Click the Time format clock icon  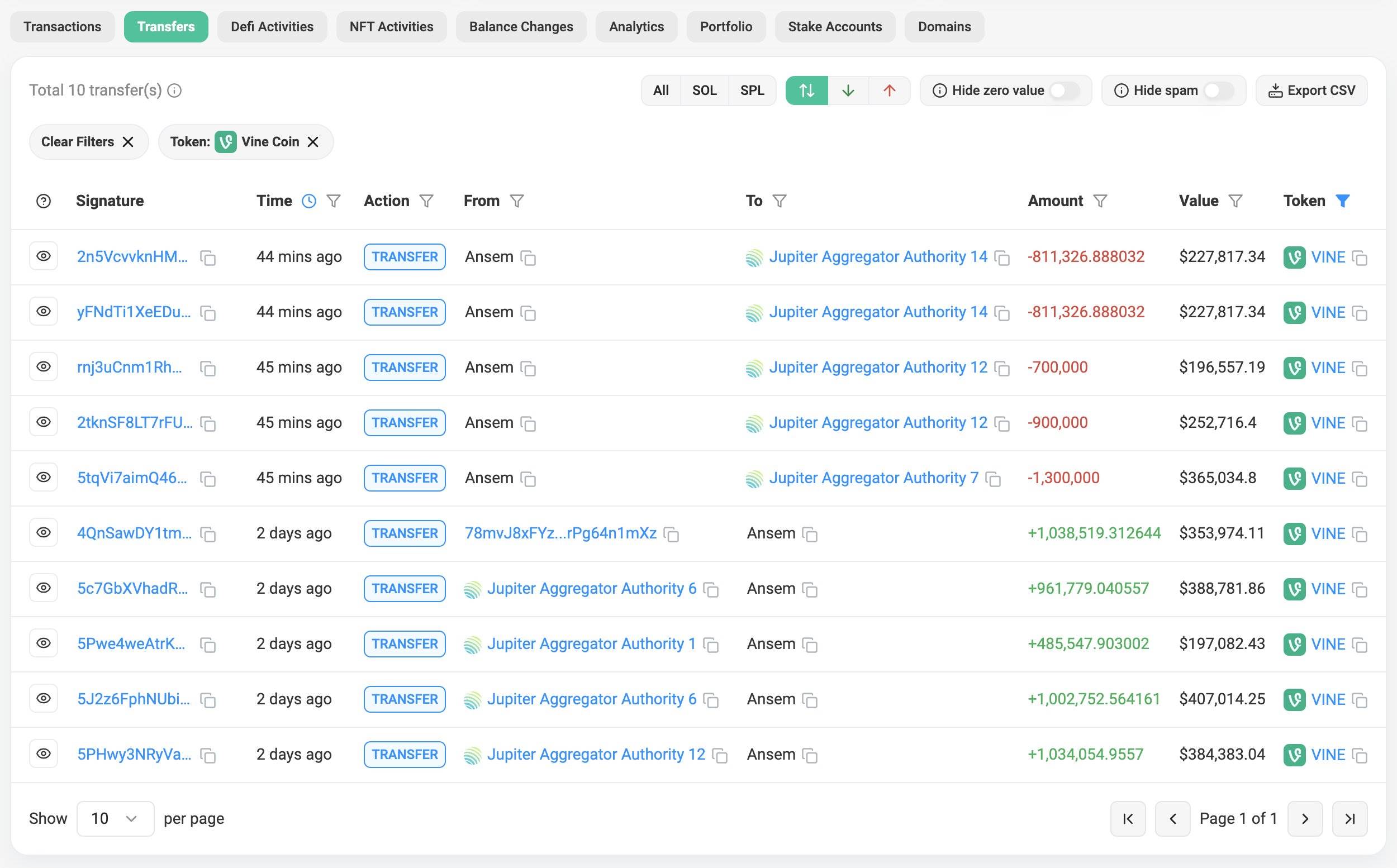coord(309,201)
